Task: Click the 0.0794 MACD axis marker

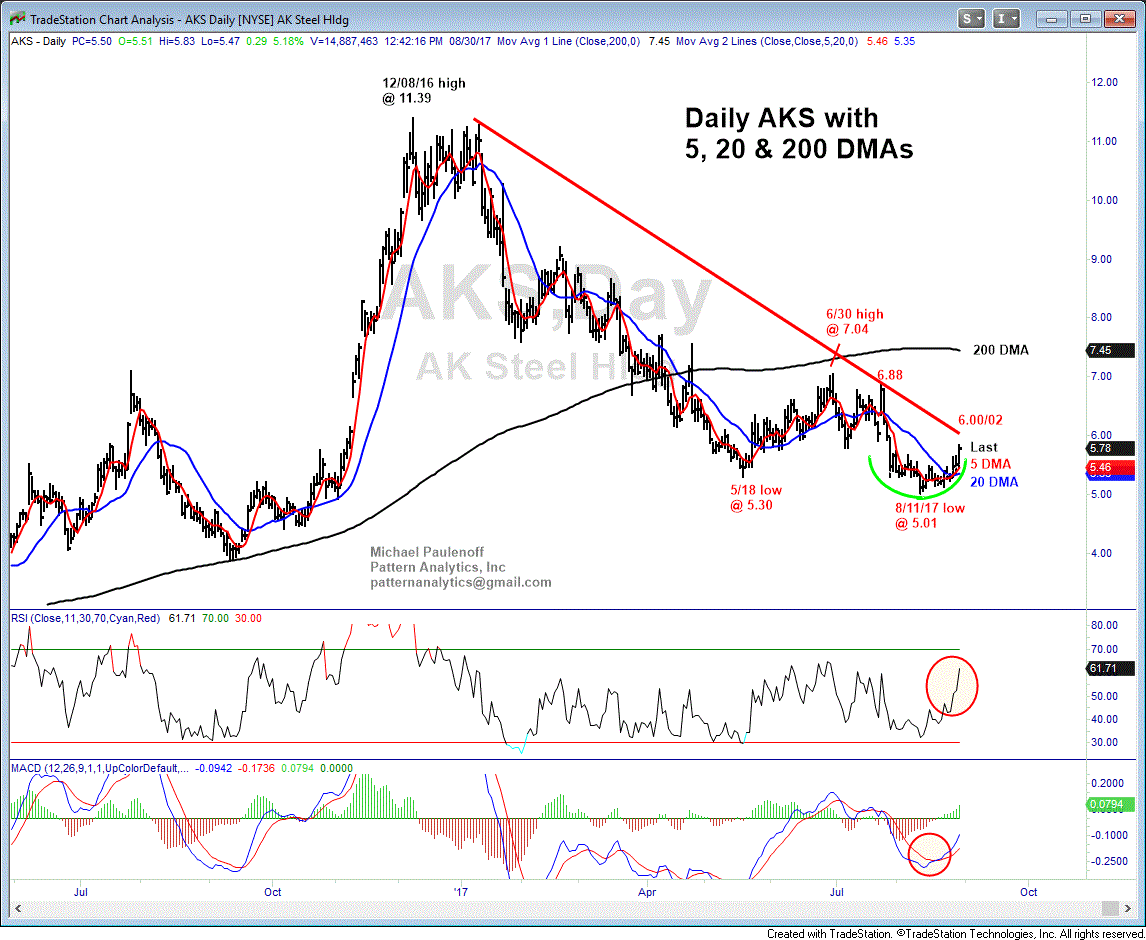Action: [1111, 804]
